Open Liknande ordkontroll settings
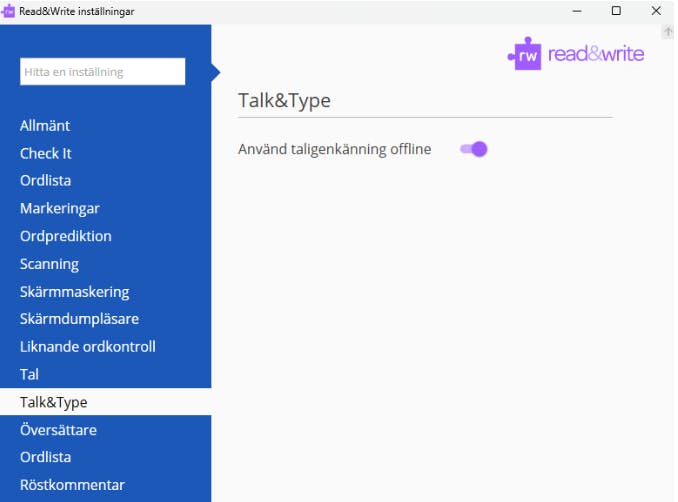 88,347
